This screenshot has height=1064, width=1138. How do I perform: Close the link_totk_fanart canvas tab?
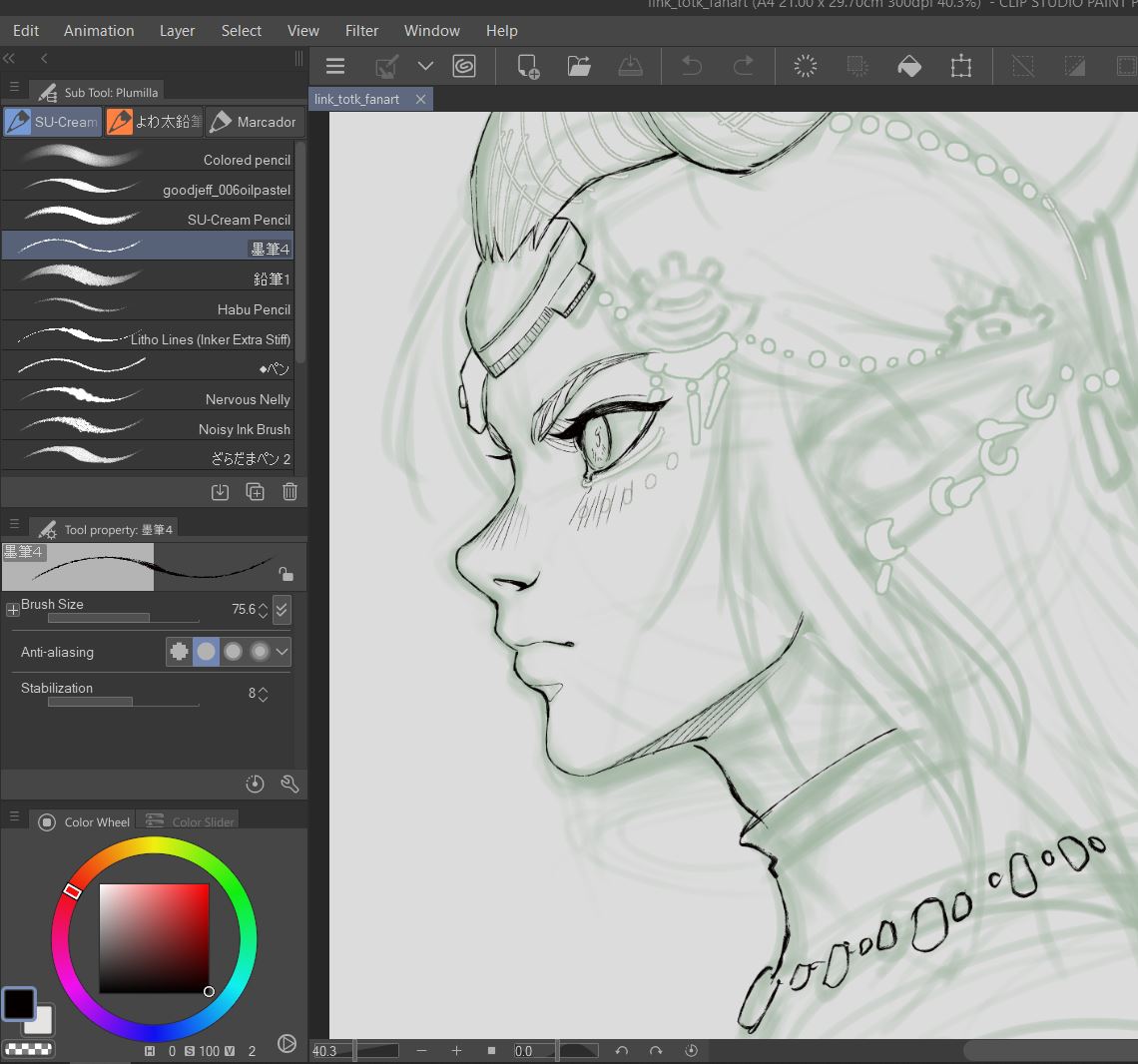420,100
